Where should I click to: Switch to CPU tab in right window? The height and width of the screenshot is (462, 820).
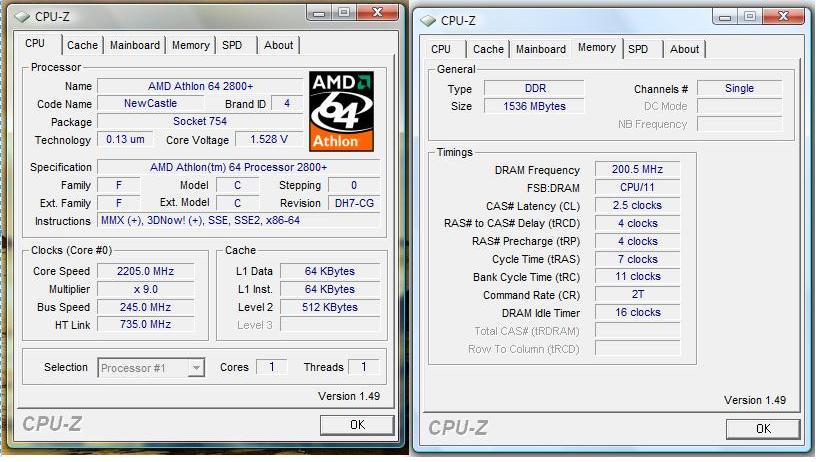click(x=441, y=49)
